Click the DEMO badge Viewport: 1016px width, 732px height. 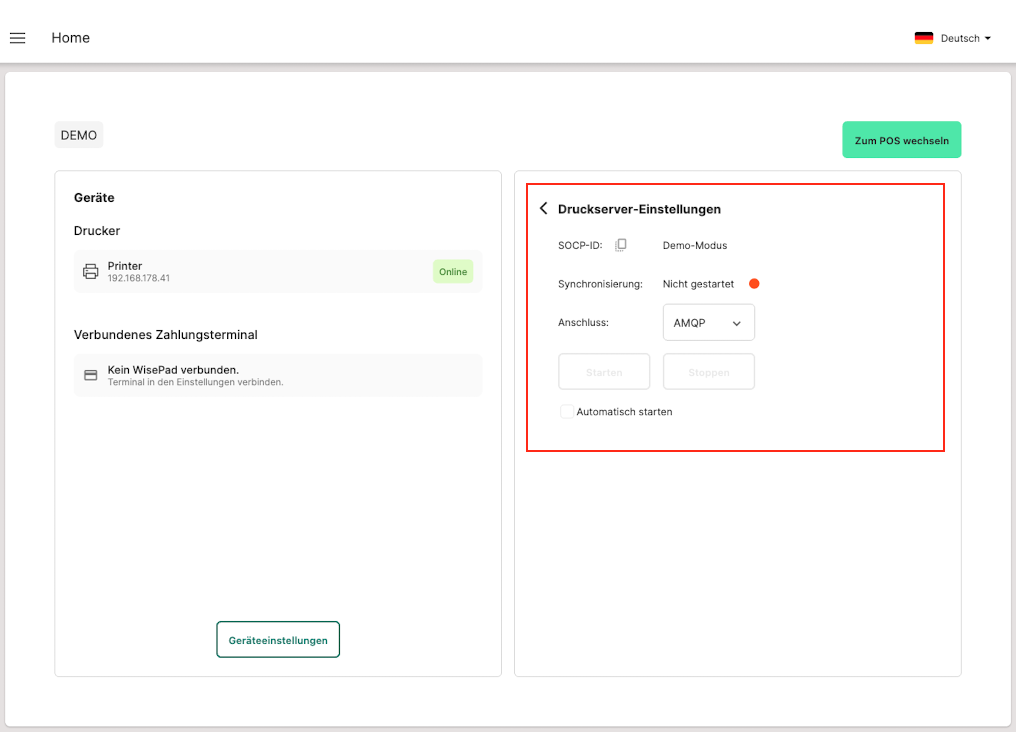(x=79, y=135)
